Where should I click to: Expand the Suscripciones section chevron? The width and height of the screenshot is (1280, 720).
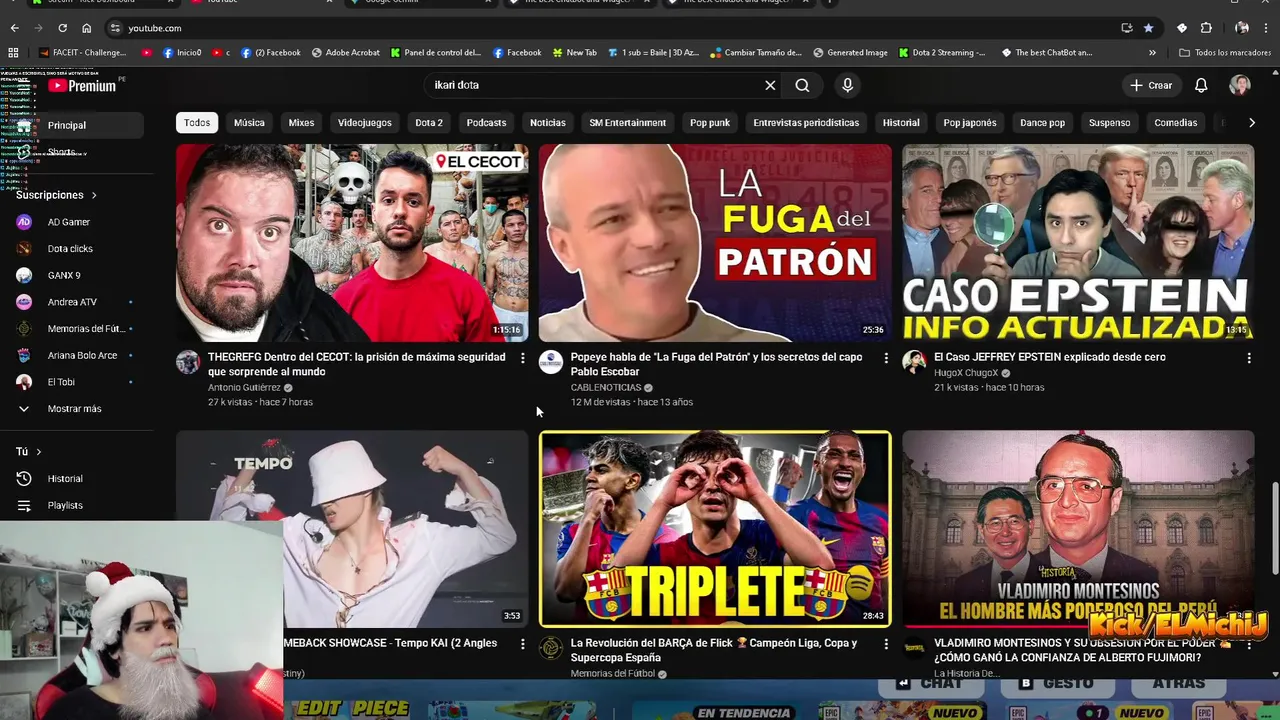pyautogui.click(x=94, y=195)
